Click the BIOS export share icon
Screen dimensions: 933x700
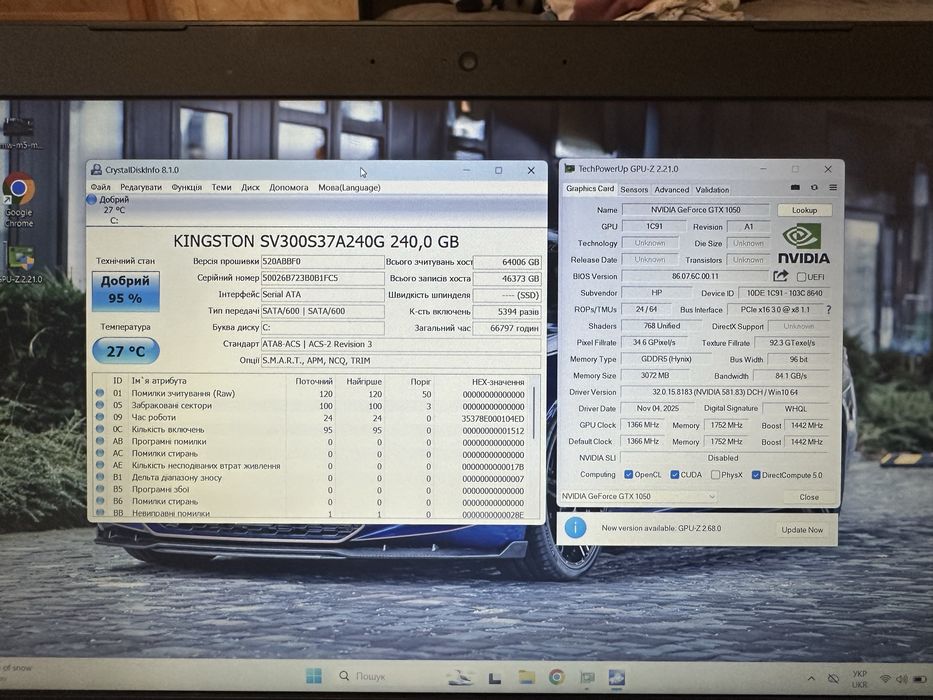[x=781, y=276]
